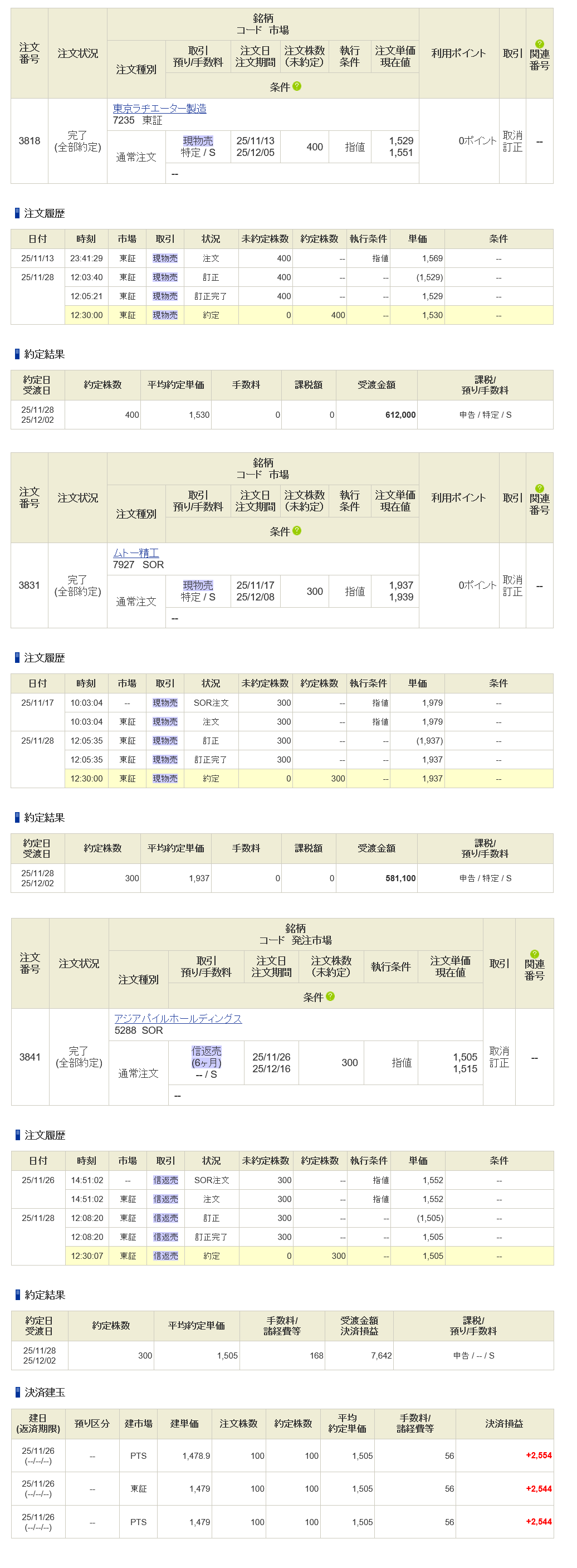Select the 581,100 settlement amount cell

[x=400, y=878]
